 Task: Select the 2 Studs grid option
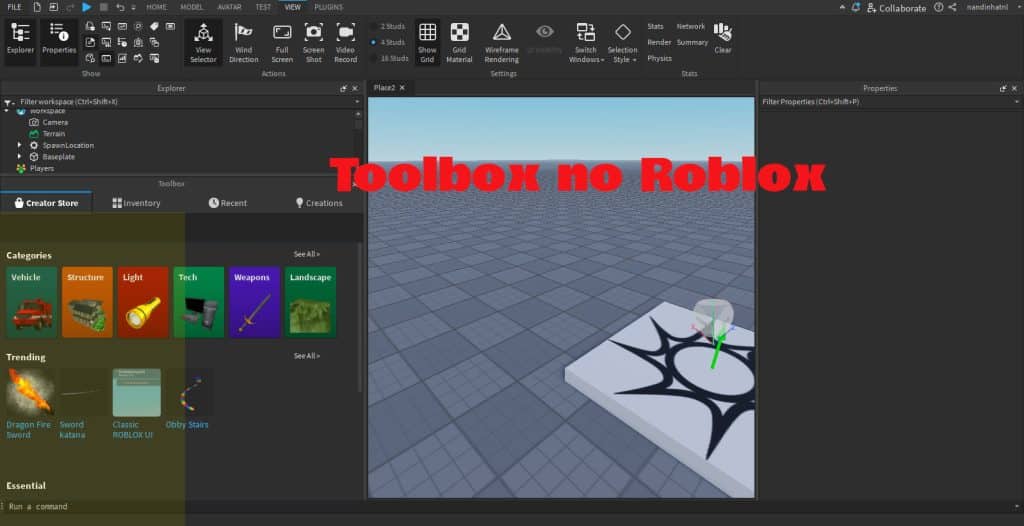coord(389,26)
